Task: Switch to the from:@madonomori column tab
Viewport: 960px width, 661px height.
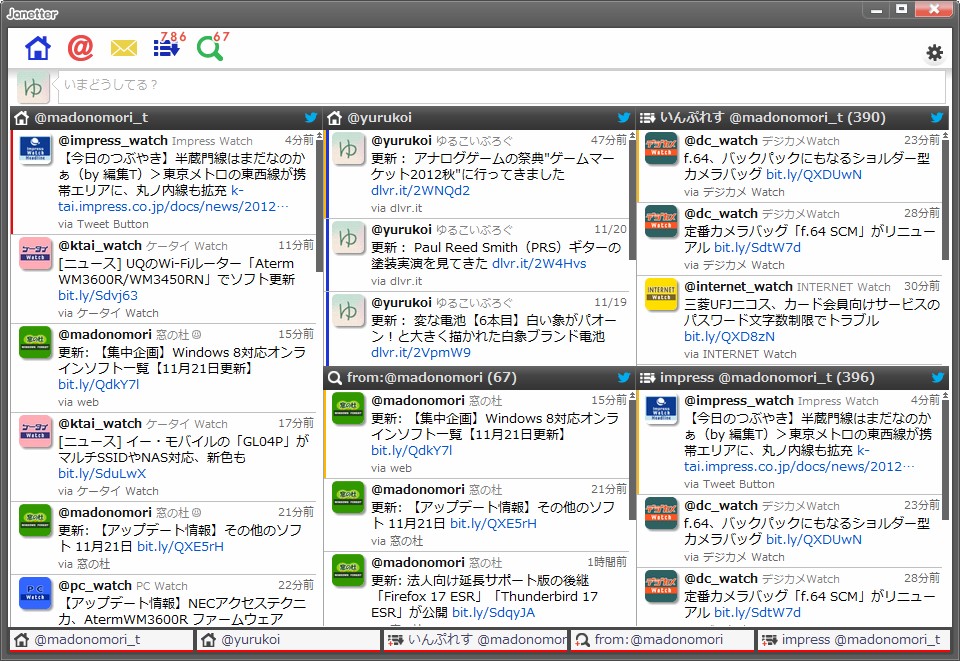Action: coord(663,640)
